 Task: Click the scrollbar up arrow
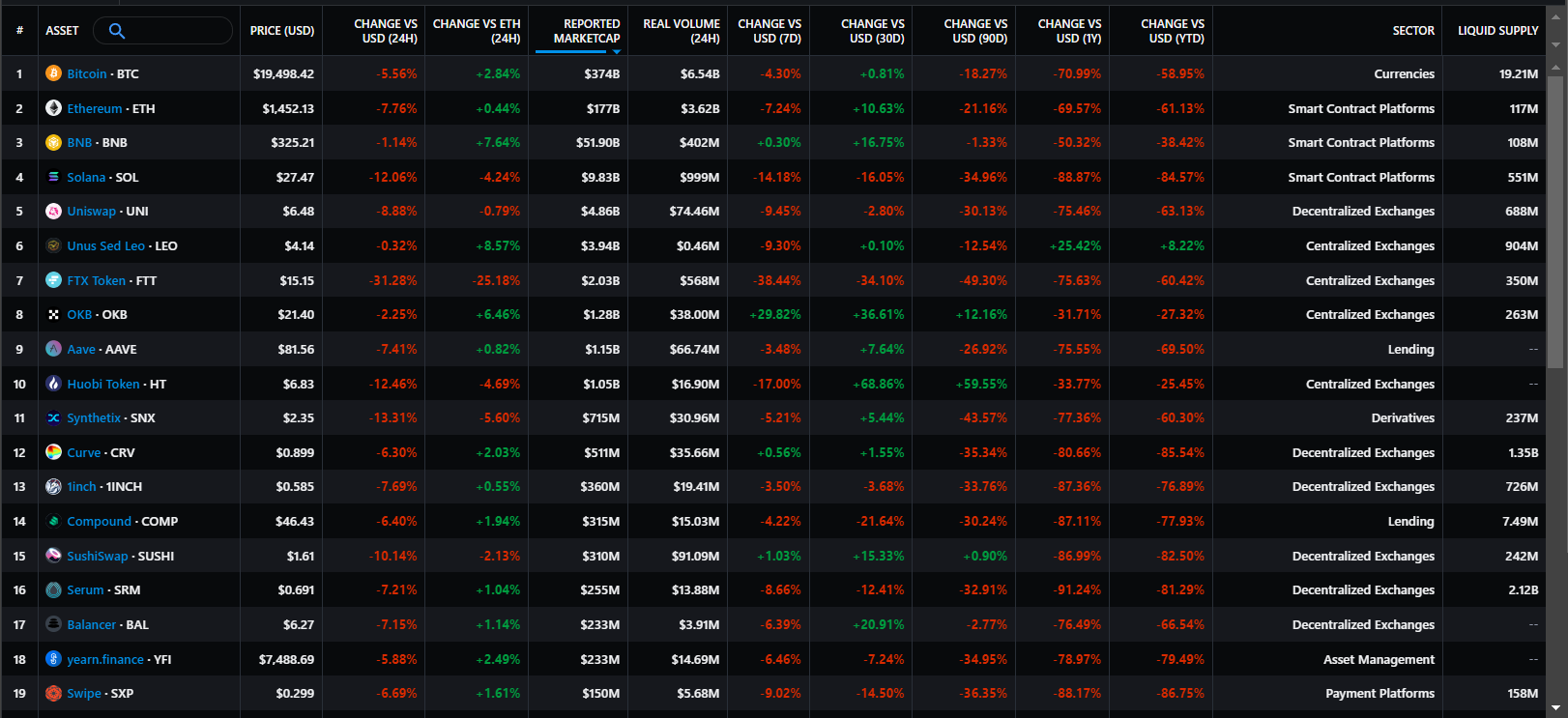1555,68
